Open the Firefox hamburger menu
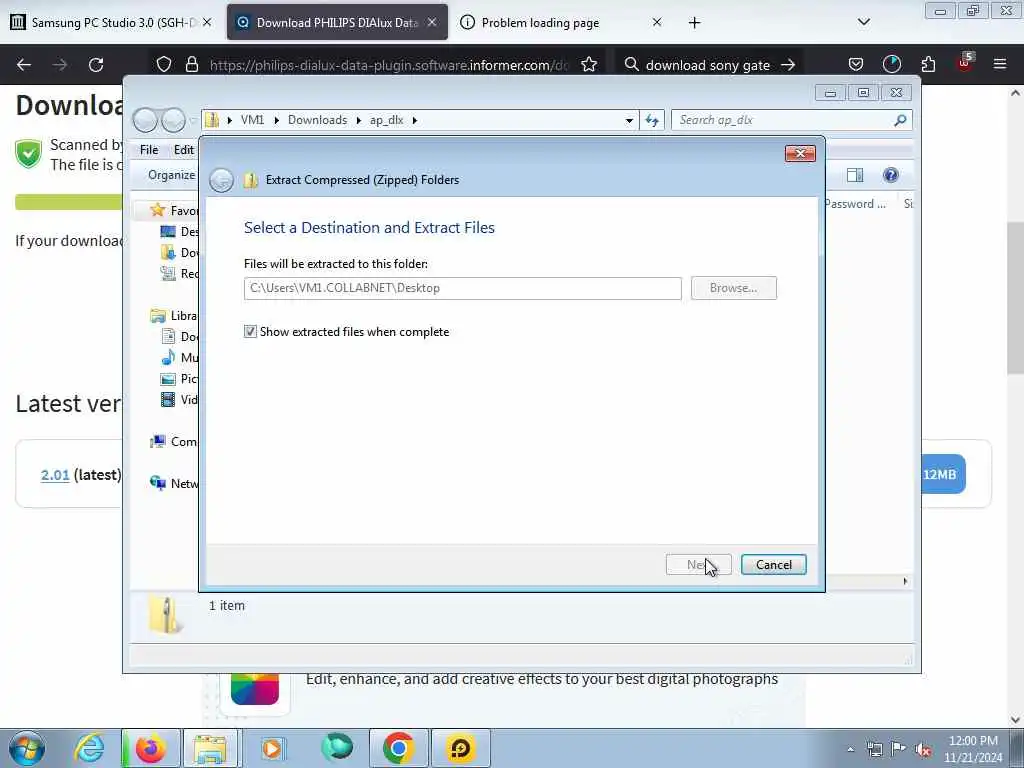This screenshot has height=768, width=1024. [999, 65]
